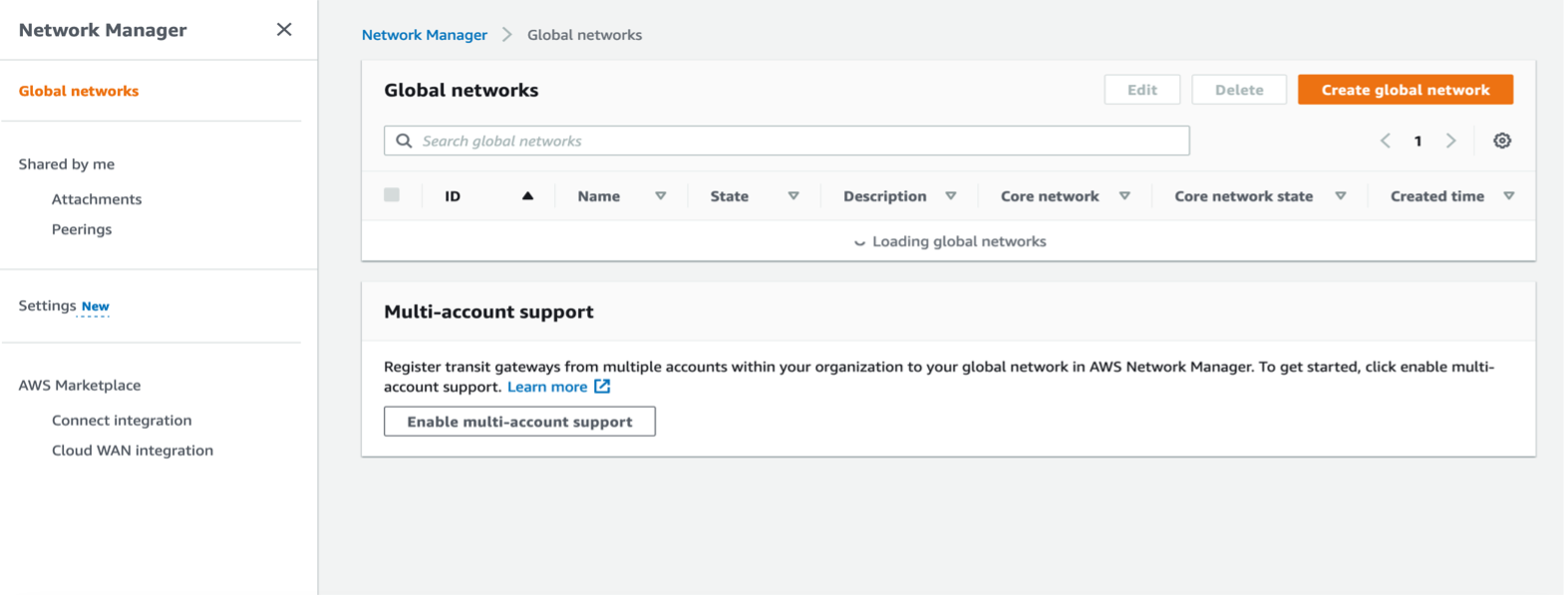Focus the Search global networks field
Viewport: 1568px width, 599px height.
point(786,141)
